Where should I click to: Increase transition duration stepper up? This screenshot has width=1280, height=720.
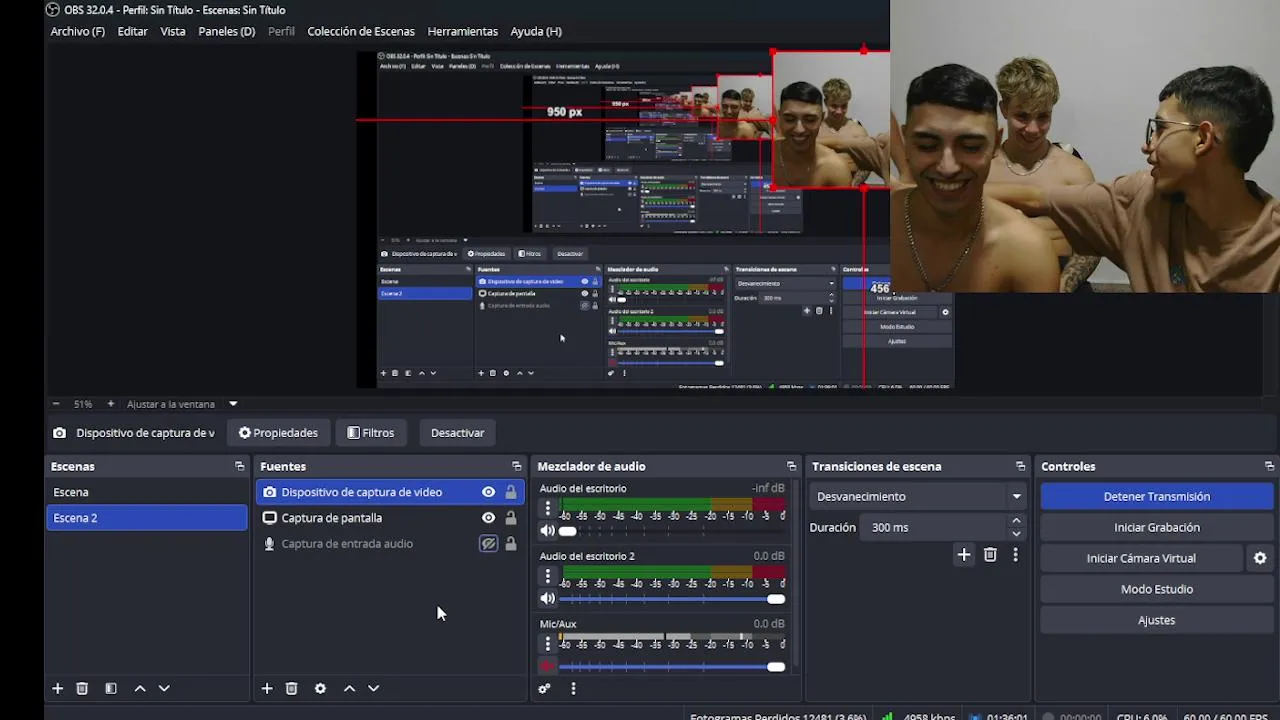point(1017,520)
